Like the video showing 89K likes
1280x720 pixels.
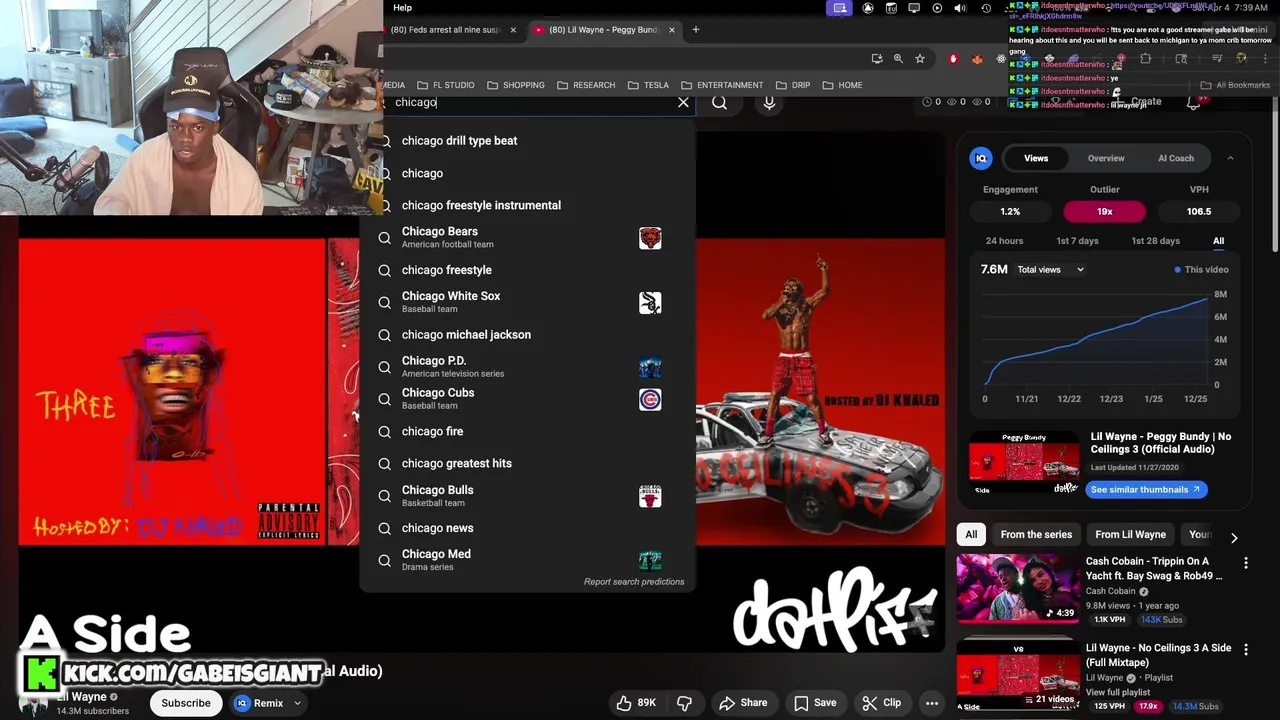point(635,703)
